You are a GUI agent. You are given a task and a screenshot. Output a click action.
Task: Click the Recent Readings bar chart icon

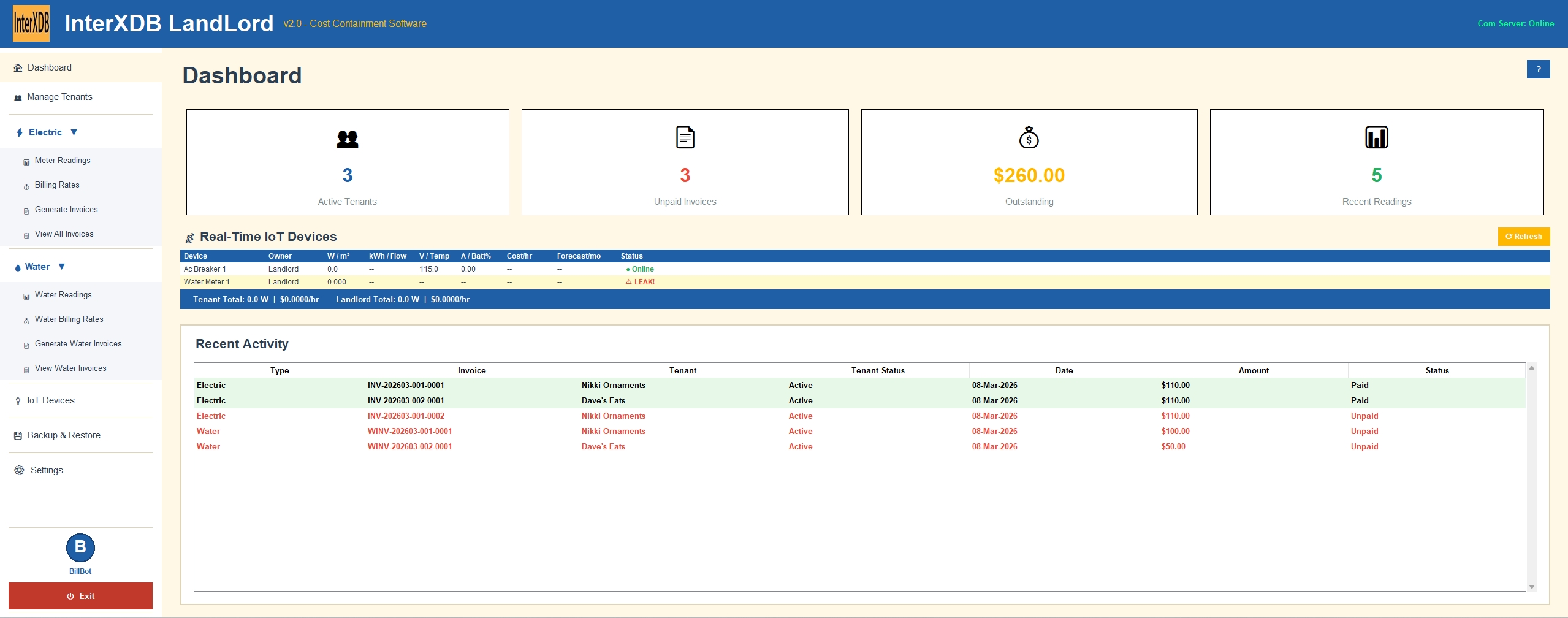tap(1377, 137)
